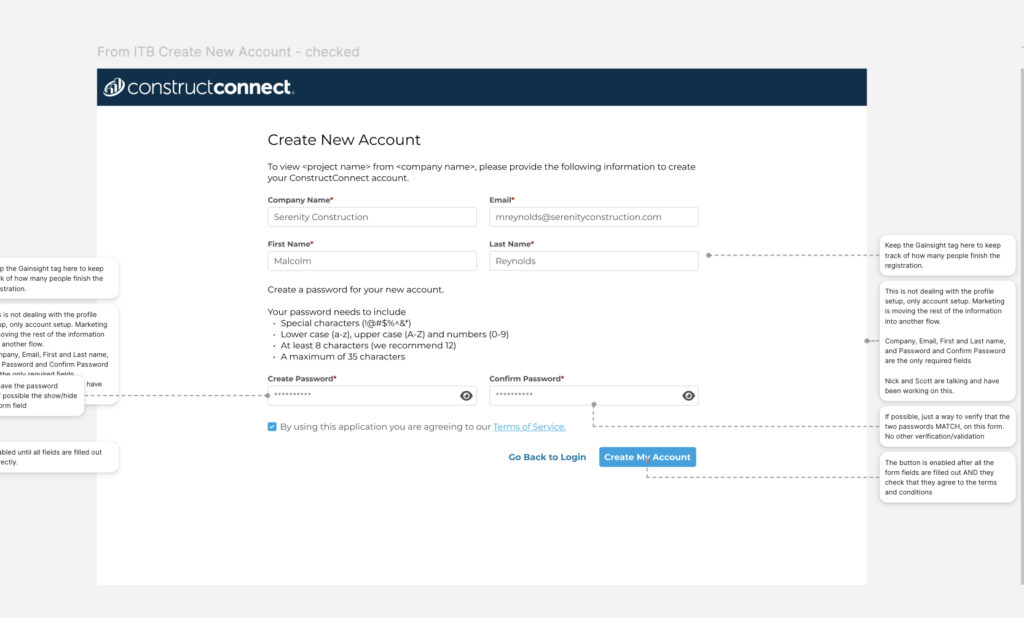Image resolution: width=1024 pixels, height=618 pixels.
Task: Click into the First Name field
Action: (372, 261)
